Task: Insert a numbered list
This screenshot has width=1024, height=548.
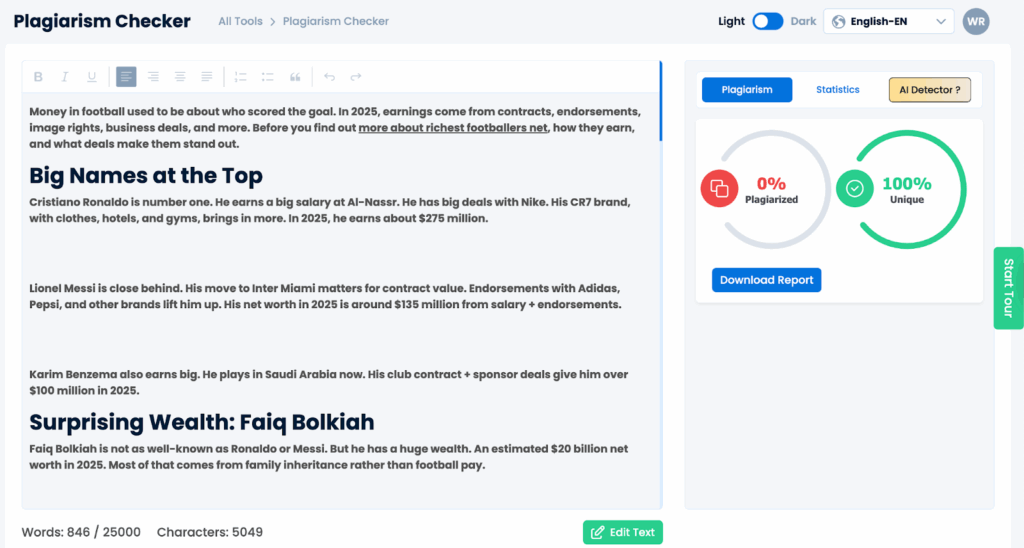Action: click(x=240, y=77)
